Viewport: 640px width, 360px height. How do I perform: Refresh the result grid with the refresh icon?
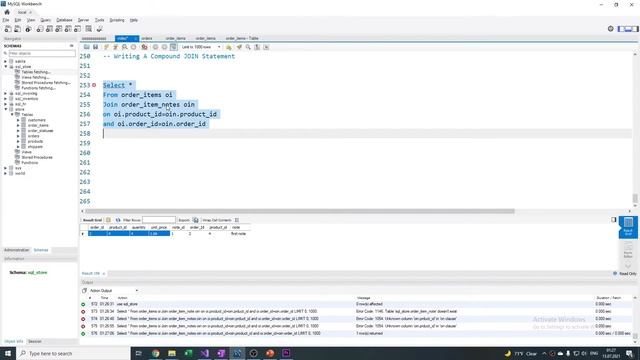coord(118,220)
